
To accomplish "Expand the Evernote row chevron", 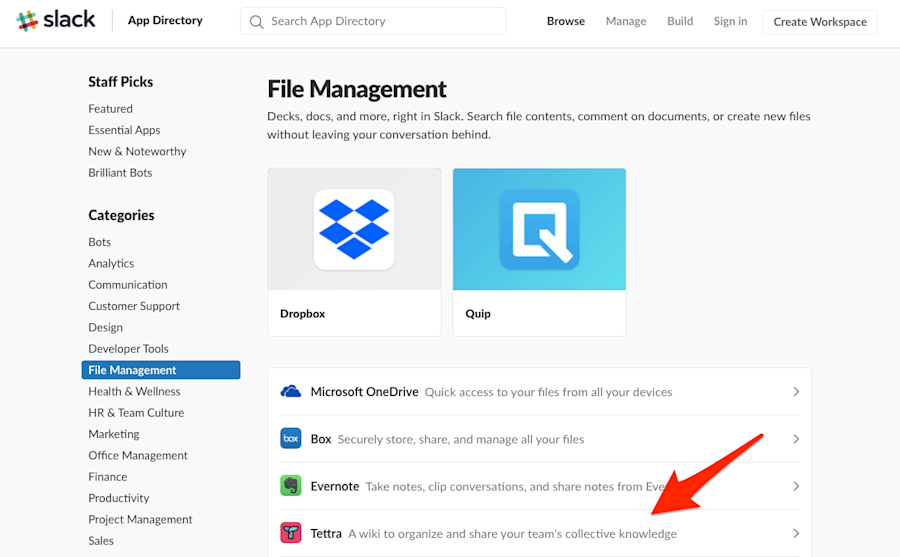I will pyautogui.click(x=796, y=486).
